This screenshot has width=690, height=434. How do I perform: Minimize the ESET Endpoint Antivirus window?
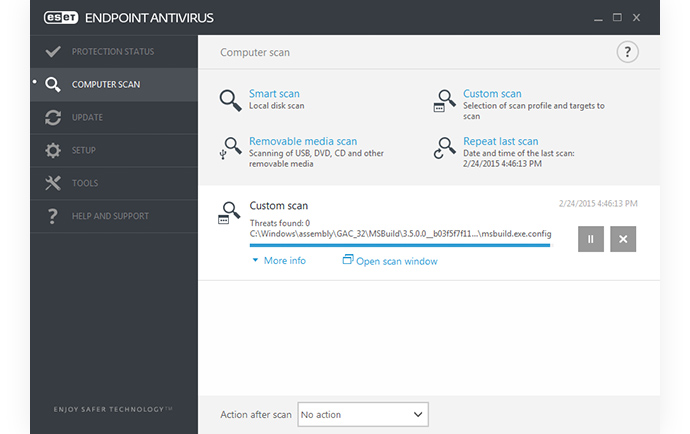pos(598,18)
